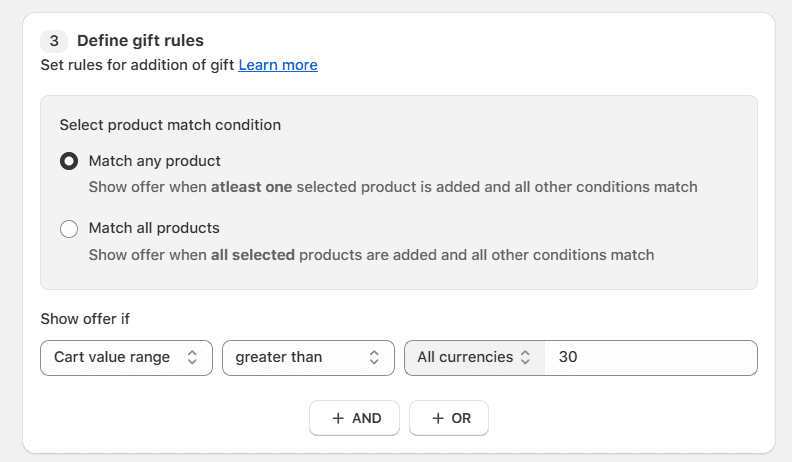
Task: Click the up-down chevron on Cart value range
Action: [x=192, y=358]
